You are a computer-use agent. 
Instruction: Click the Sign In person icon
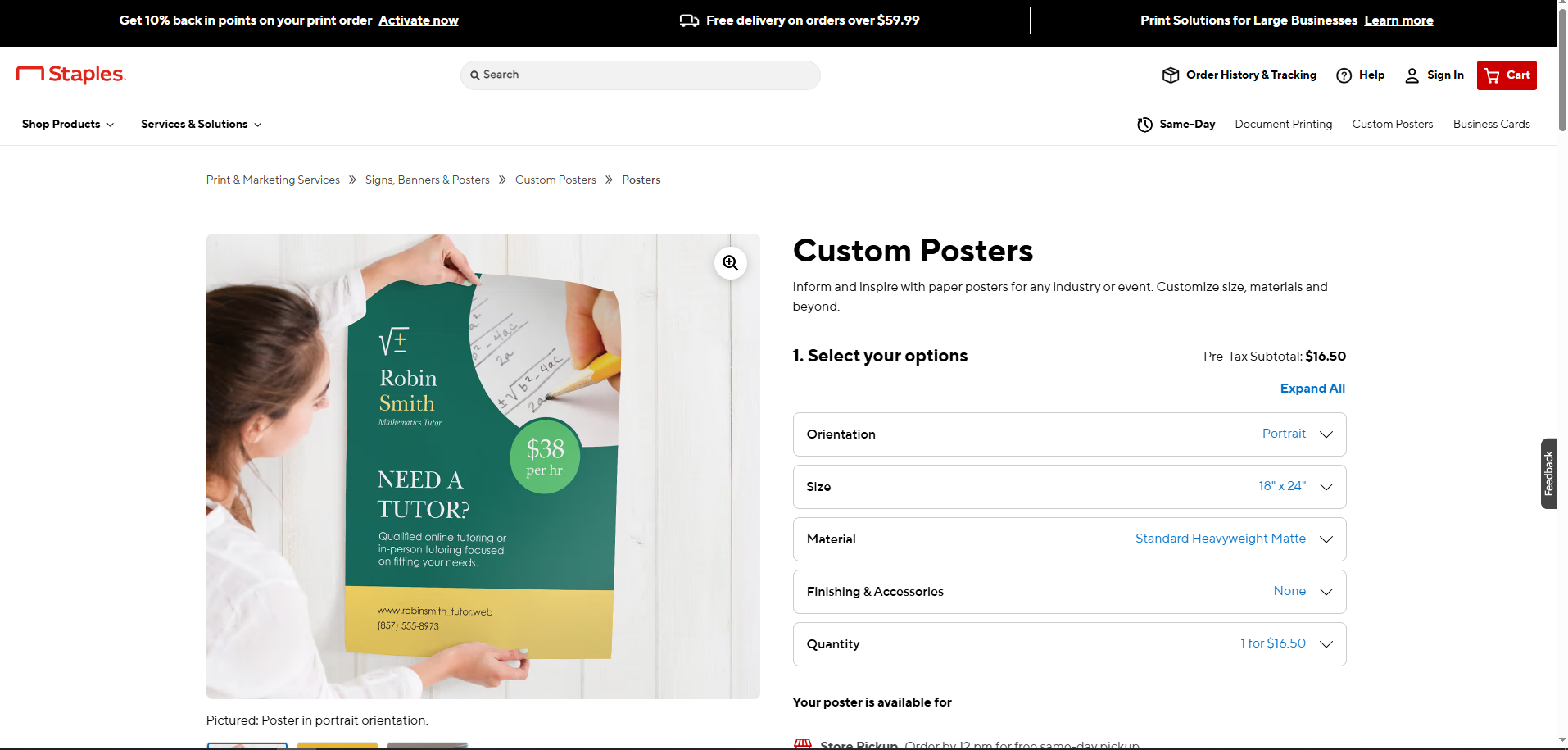click(x=1412, y=75)
